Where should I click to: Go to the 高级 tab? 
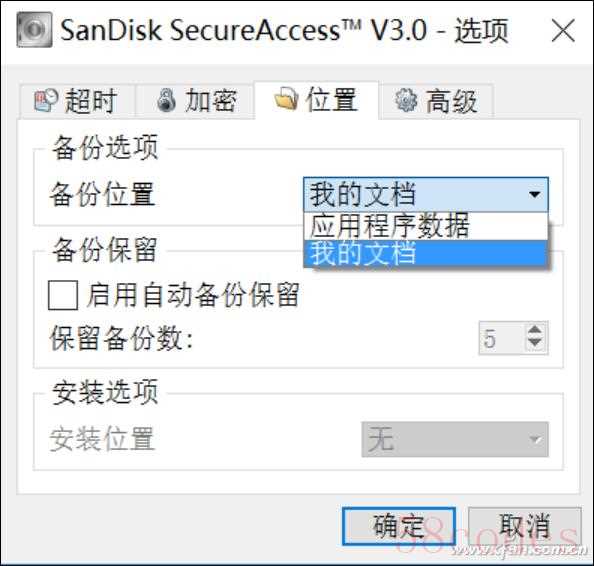point(436,101)
